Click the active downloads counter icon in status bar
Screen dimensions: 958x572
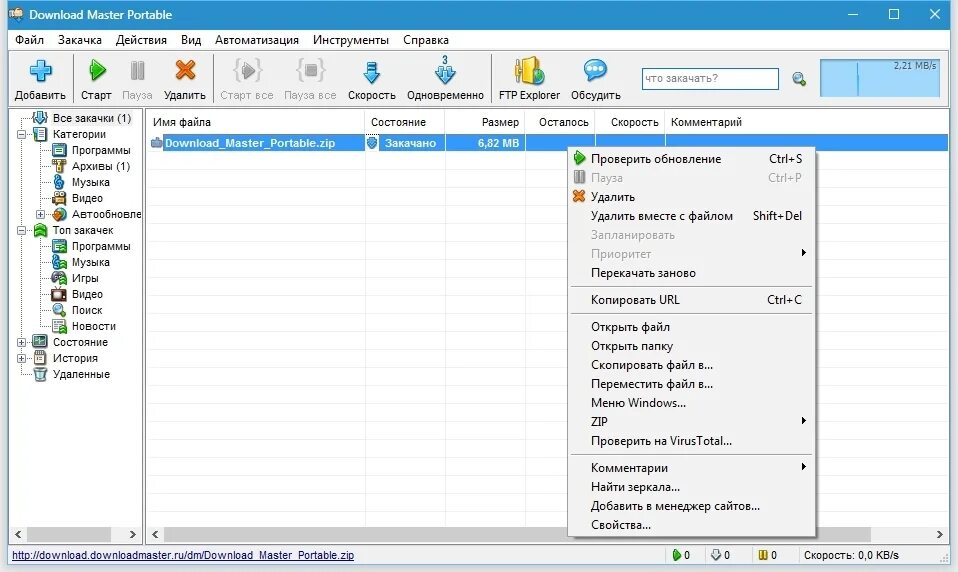[676, 555]
